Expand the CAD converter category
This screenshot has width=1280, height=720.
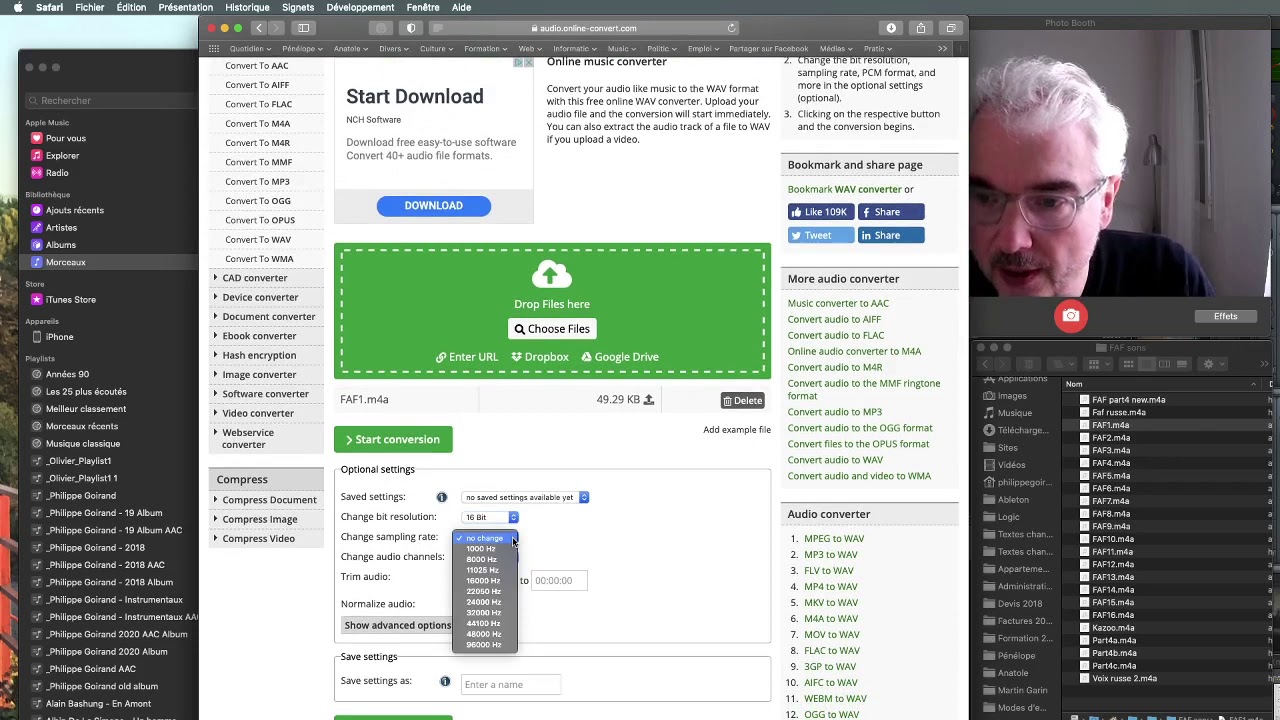click(254, 278)
